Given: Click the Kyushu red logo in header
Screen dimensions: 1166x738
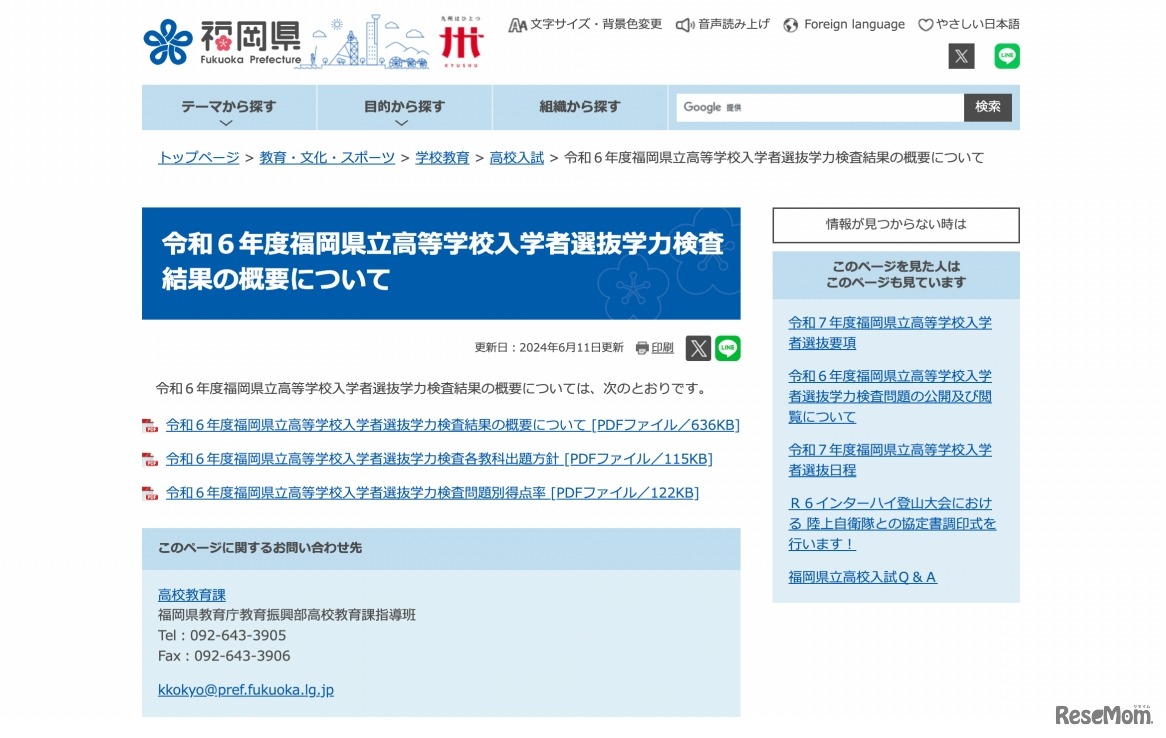Looking at the screenshot, I should click(461, 42).
